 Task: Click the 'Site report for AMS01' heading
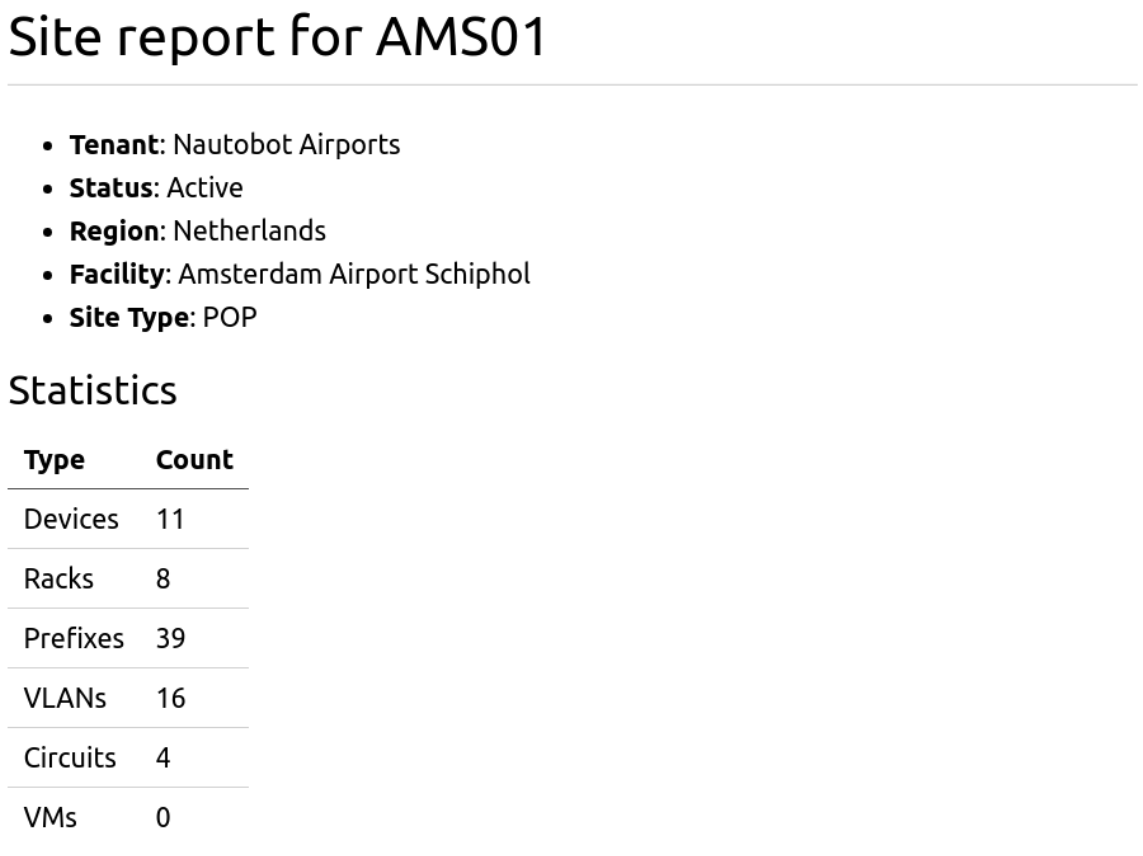[x=278, y=39]
